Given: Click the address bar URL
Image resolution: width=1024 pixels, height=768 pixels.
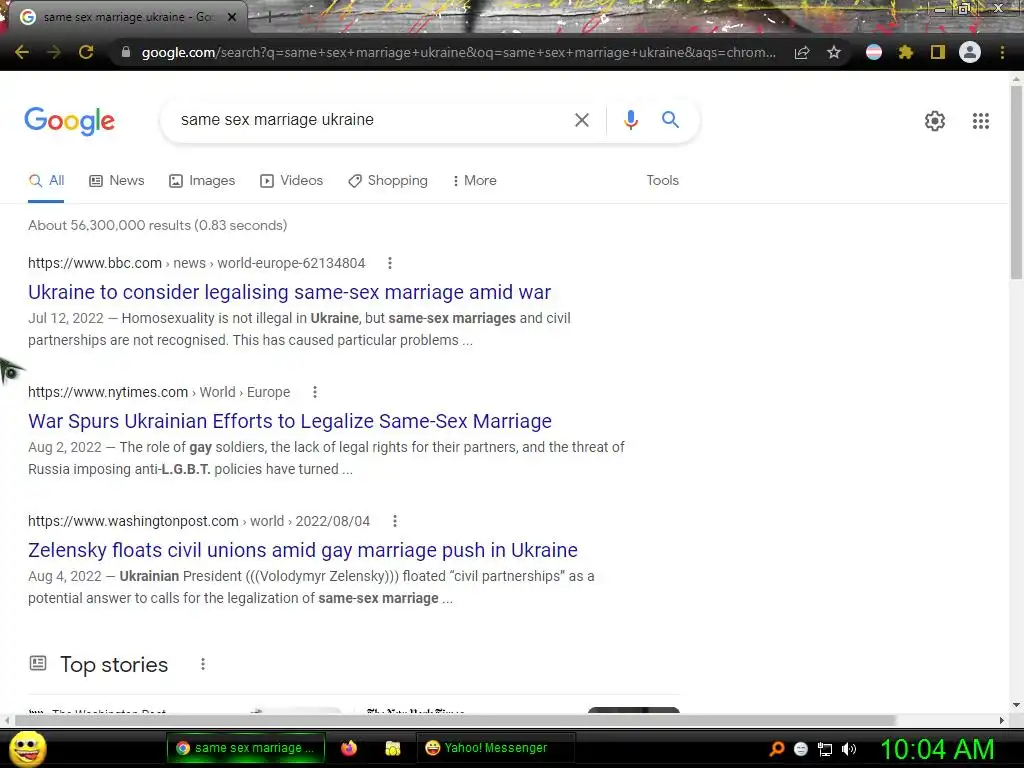Looking at the screenshot, I should coord(457,52).
